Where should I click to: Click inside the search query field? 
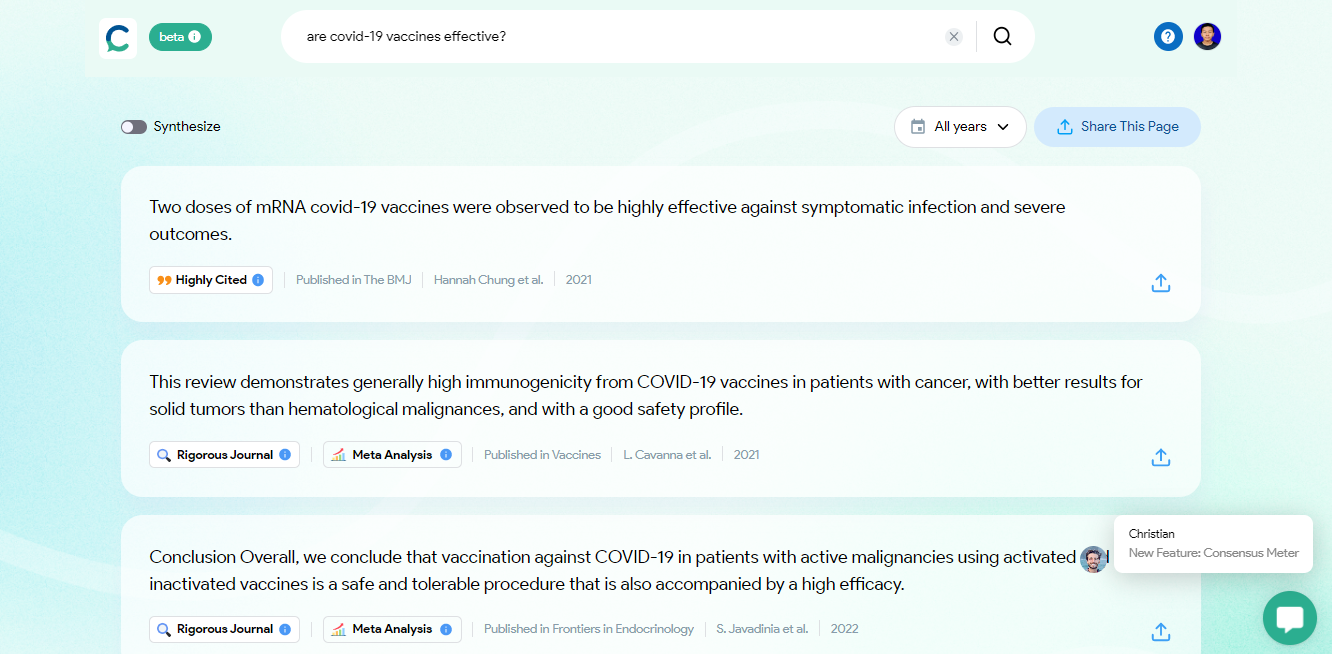620,37
